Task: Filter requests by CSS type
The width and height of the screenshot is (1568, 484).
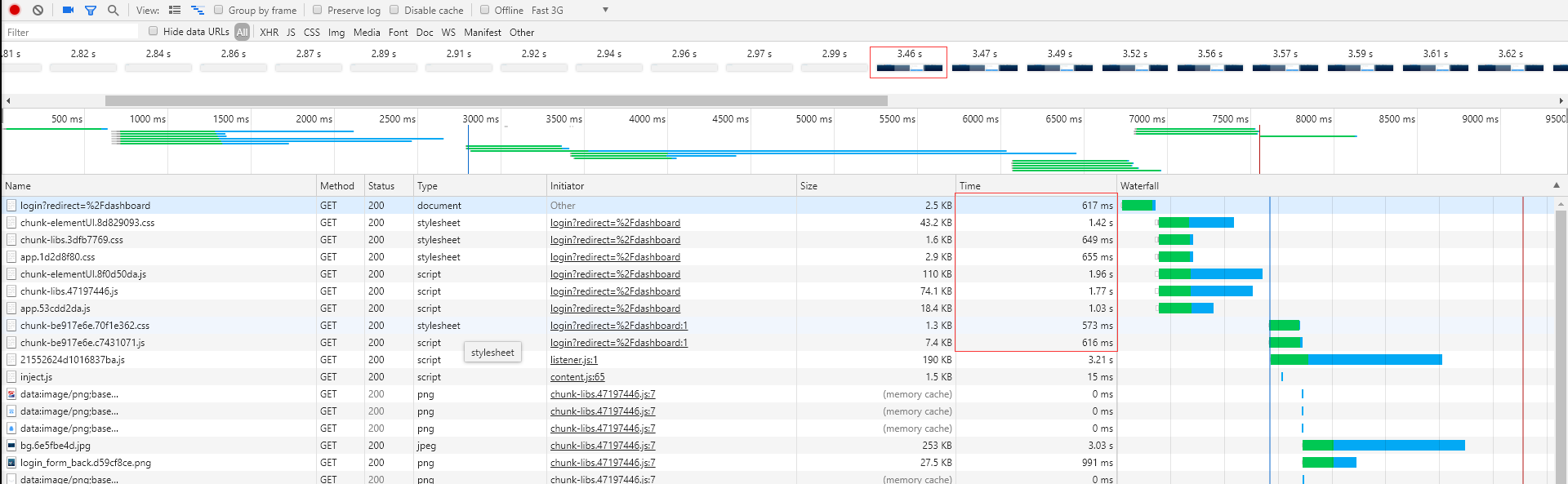Action: (312, 32)
